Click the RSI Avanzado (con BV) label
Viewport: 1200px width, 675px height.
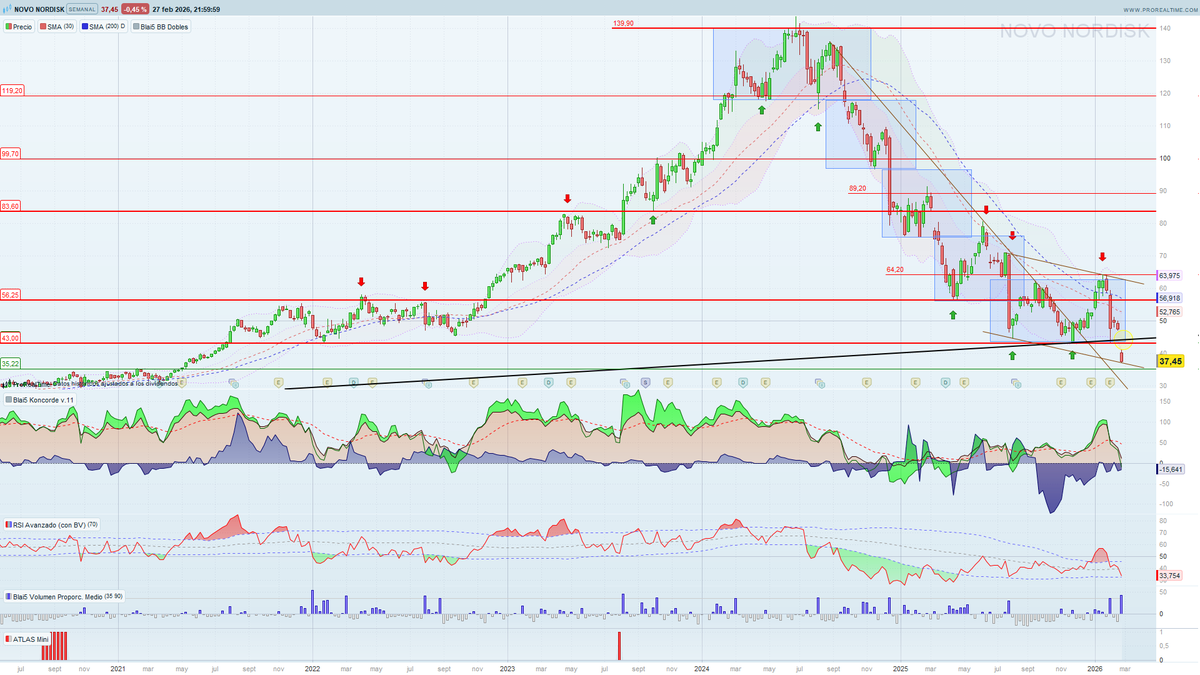[x=50, y=523]
